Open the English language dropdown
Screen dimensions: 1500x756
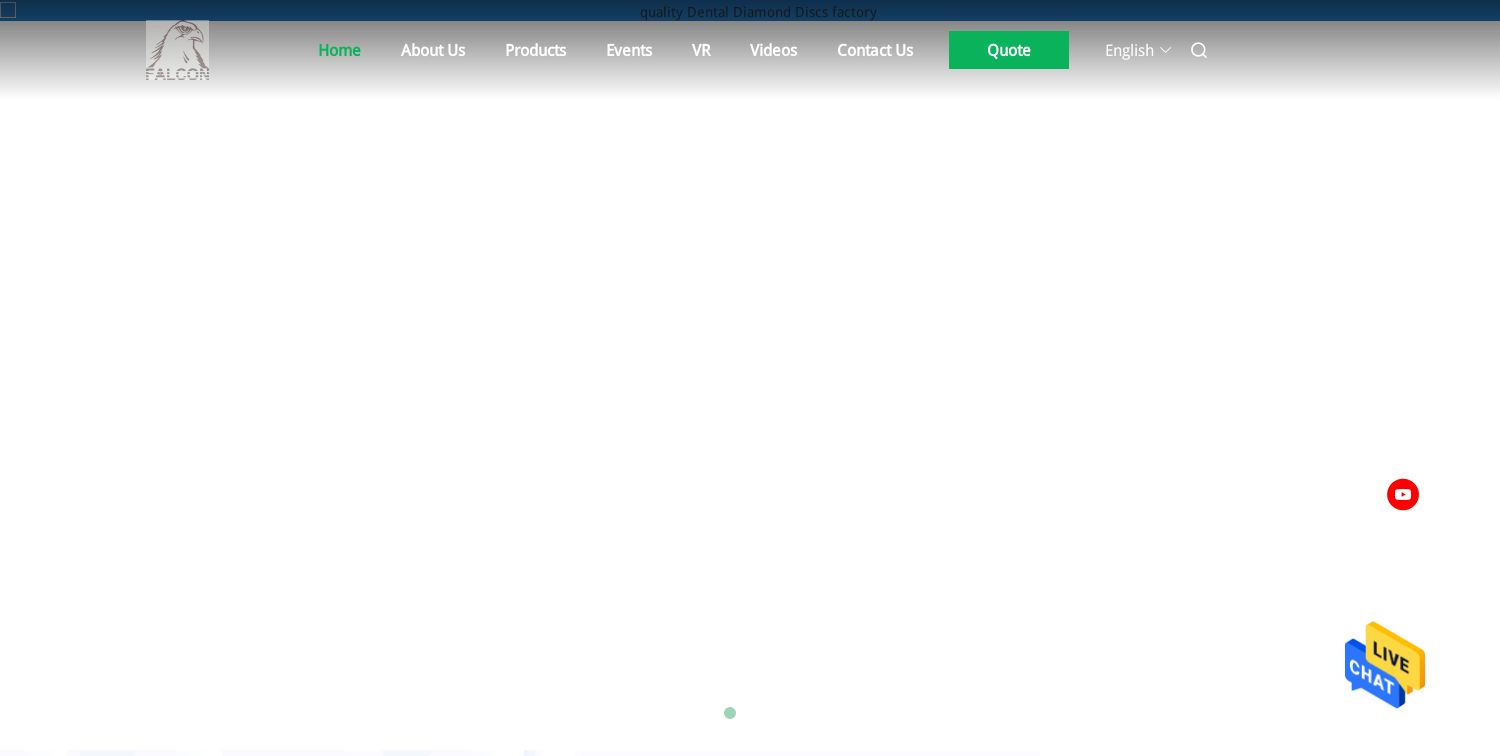click(x=1129, y=50)
